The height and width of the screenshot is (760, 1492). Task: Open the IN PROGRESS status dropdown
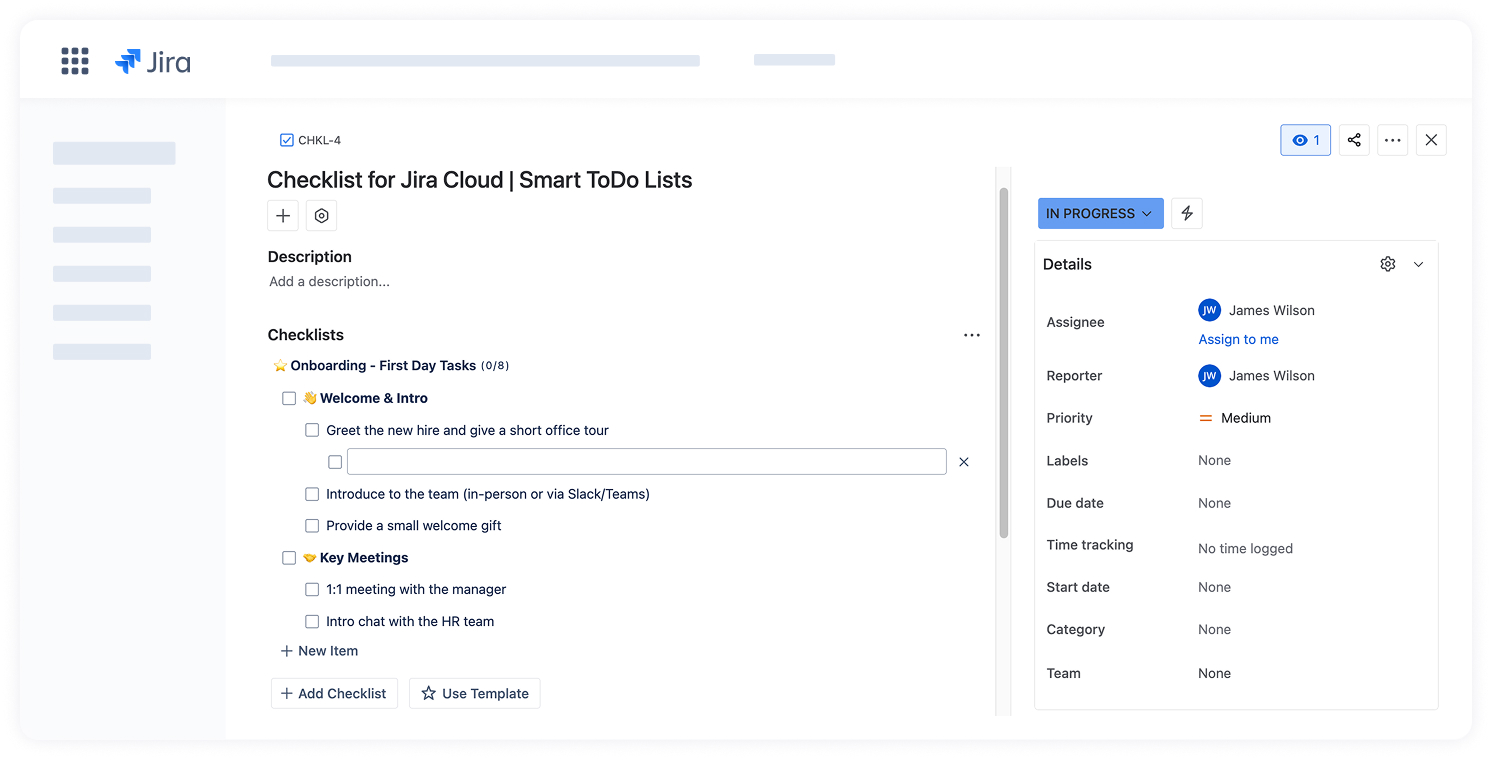(1100, 213)
